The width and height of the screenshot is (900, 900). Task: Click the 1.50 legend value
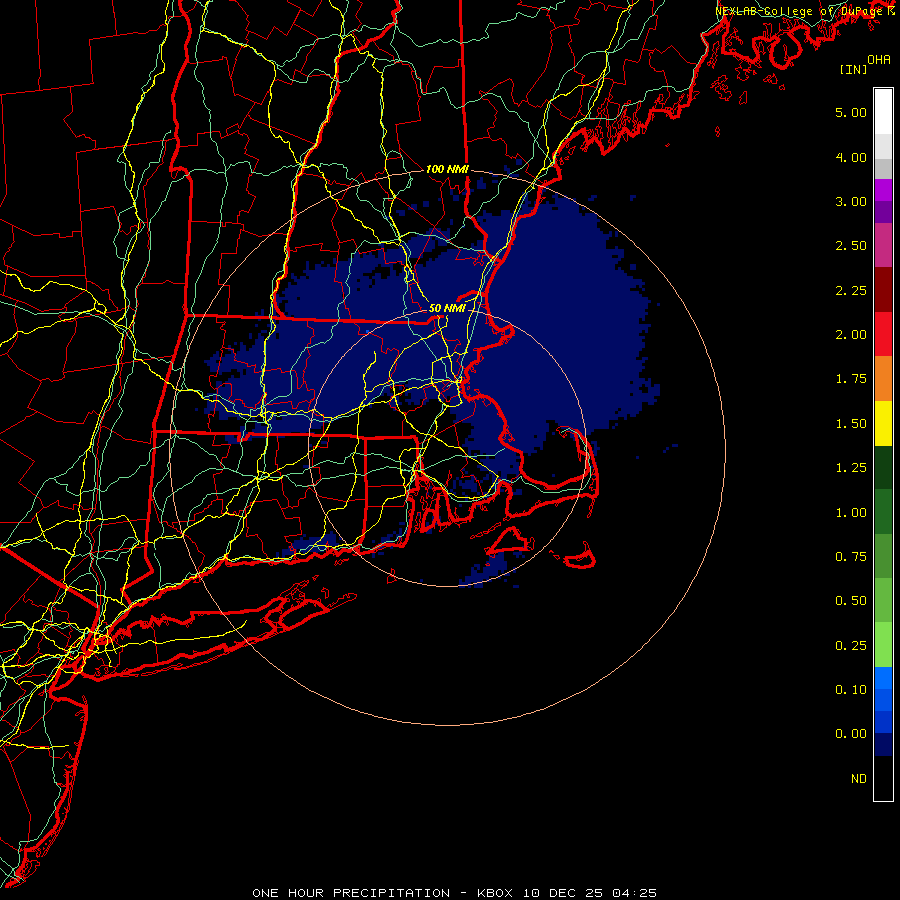(x=851, y=424)
